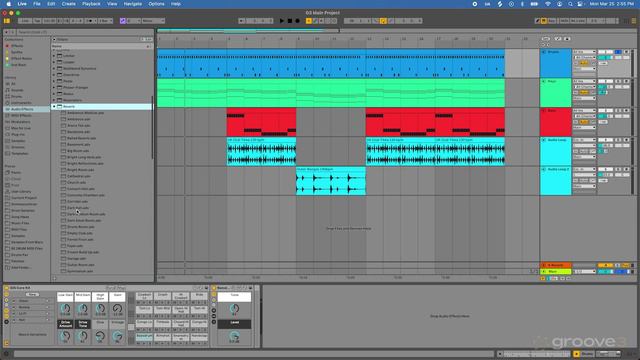
Task: Collapse the Reverb folder triangle
Action: click(x=54, y=107)
